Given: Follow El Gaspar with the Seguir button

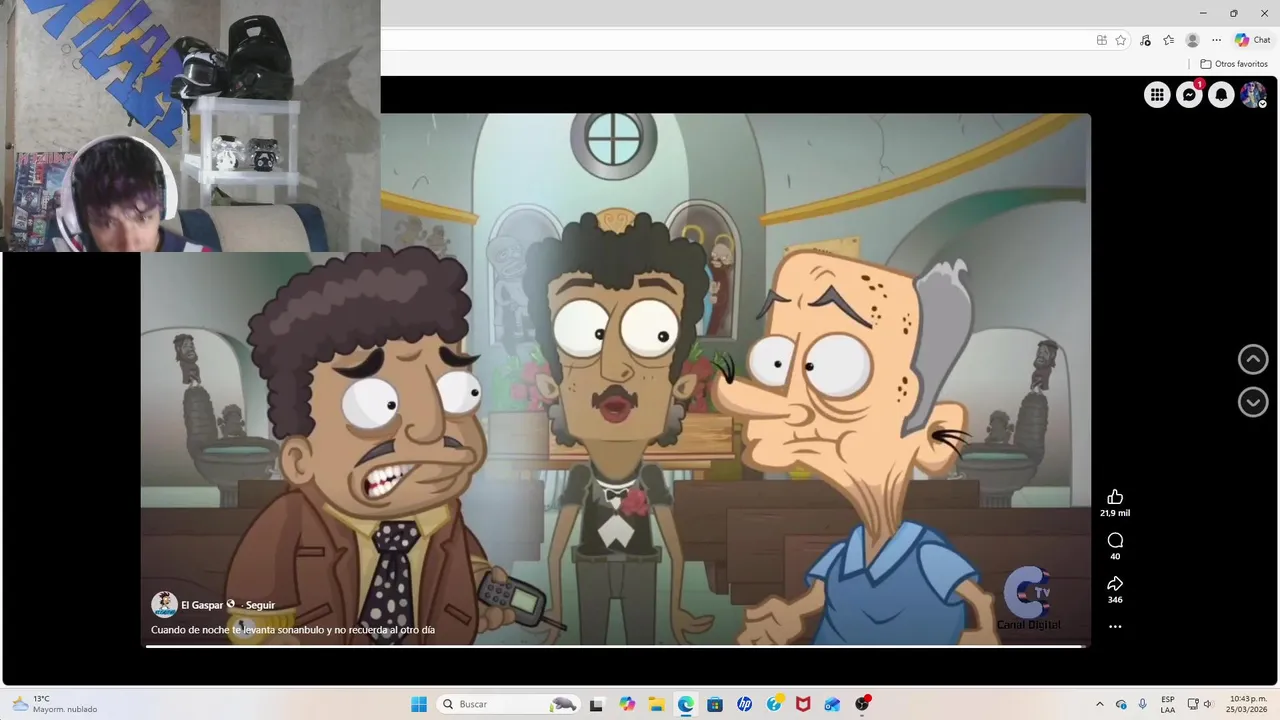Looking at the screenshot, I should coord(260,605).
